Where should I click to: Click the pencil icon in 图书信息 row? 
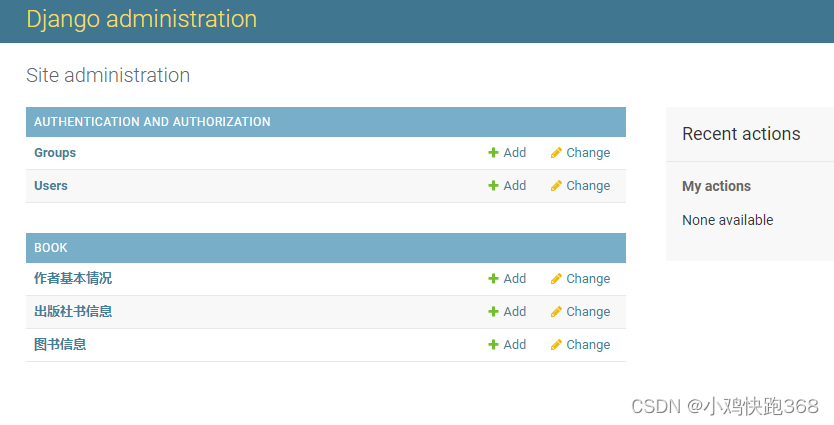[x=556, y=345]
